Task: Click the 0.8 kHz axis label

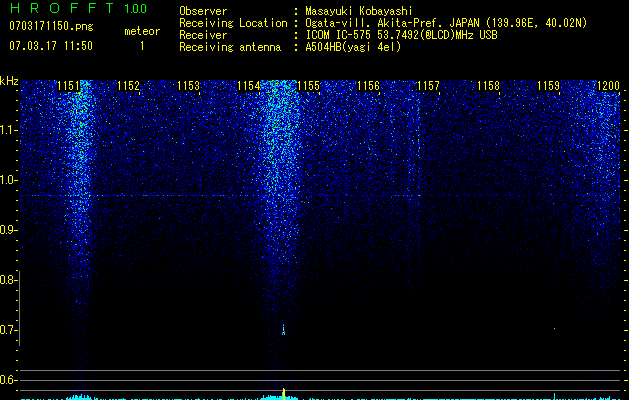Action: pyautogui.click(x=8, y=280)
